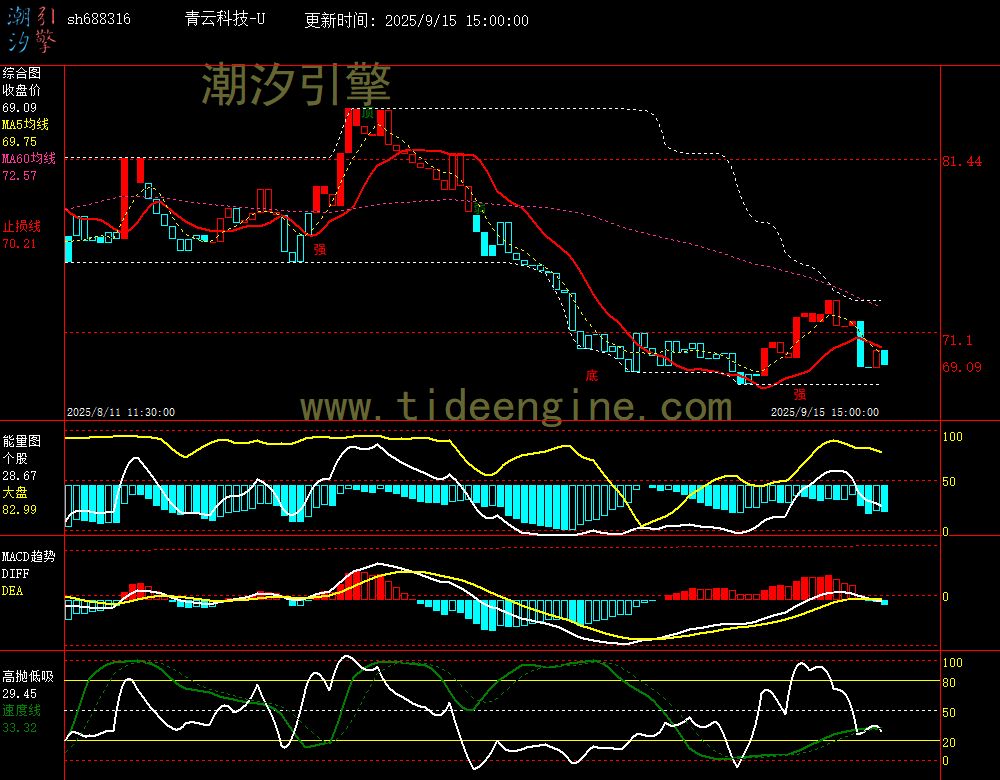
Task: Select the 高抛低吸 panel label
Action: (28, 677)
